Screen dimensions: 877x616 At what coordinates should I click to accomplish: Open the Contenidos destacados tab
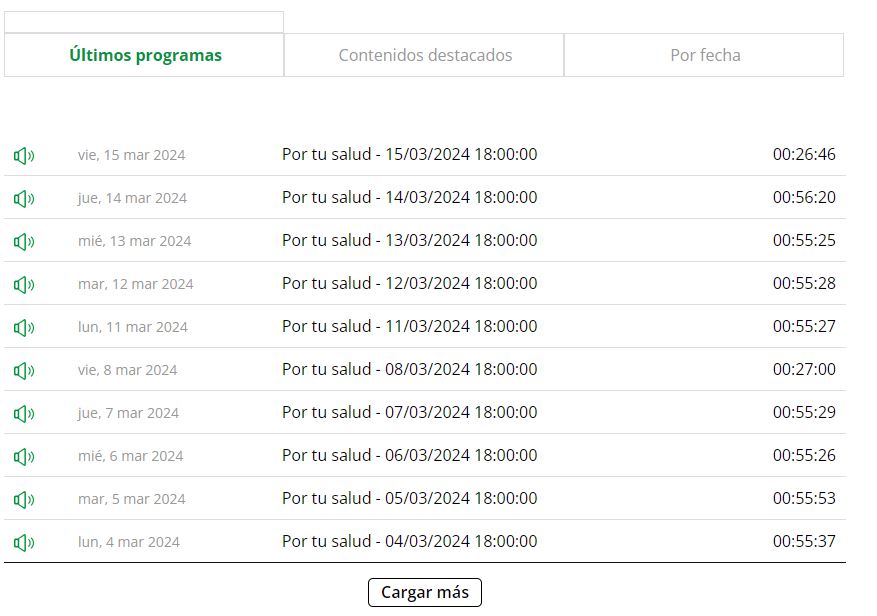coord(425,55)
